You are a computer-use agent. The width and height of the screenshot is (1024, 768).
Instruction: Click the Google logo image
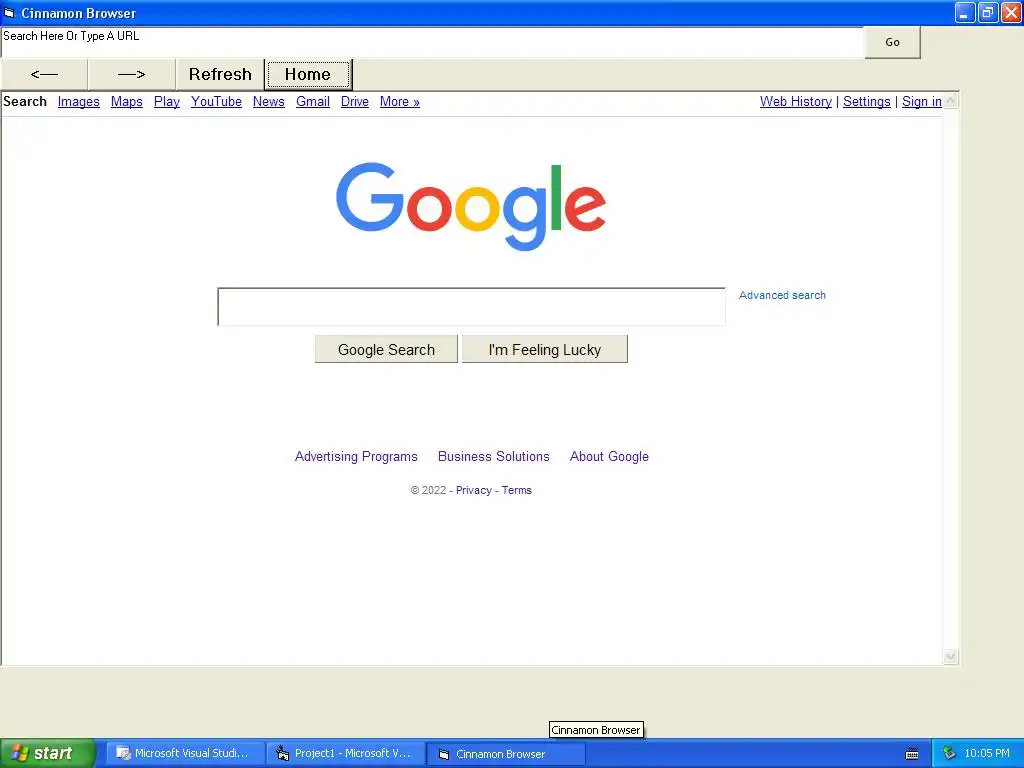pos(471,206)
